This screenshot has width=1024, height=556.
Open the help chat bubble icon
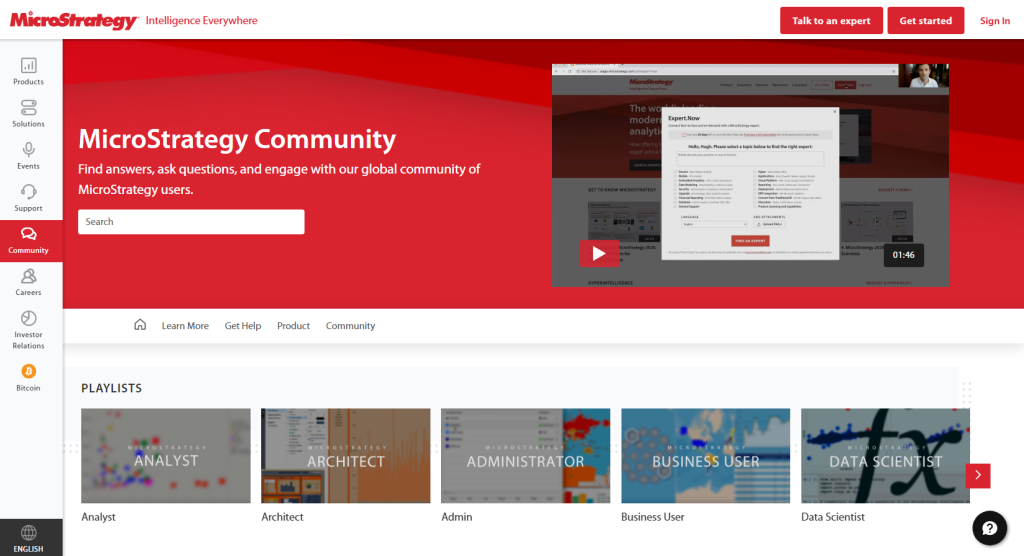coord(989,528)
